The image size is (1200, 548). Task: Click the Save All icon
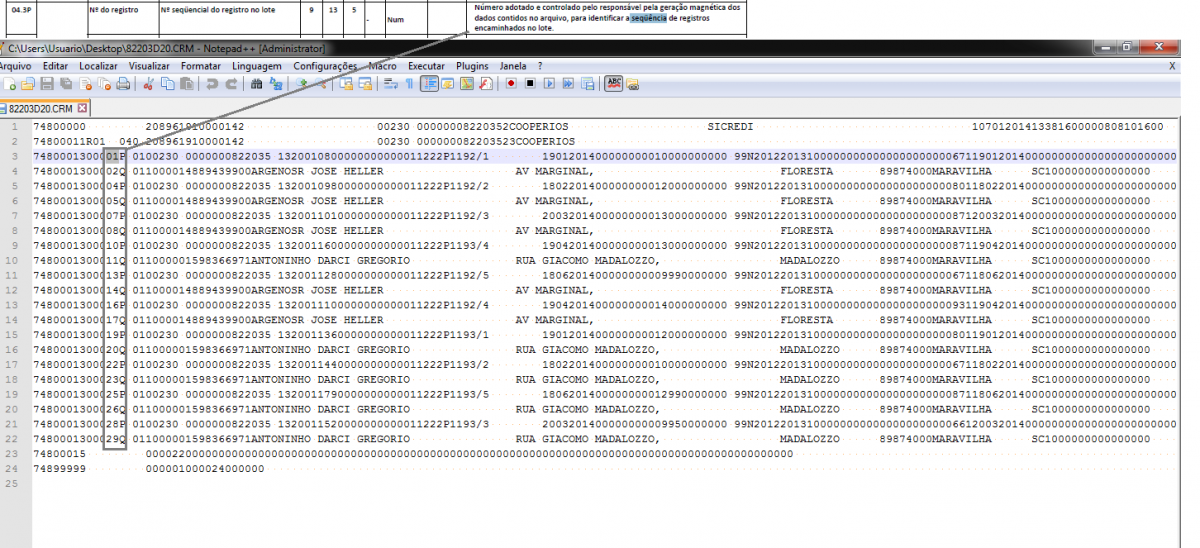click(66, 83)
